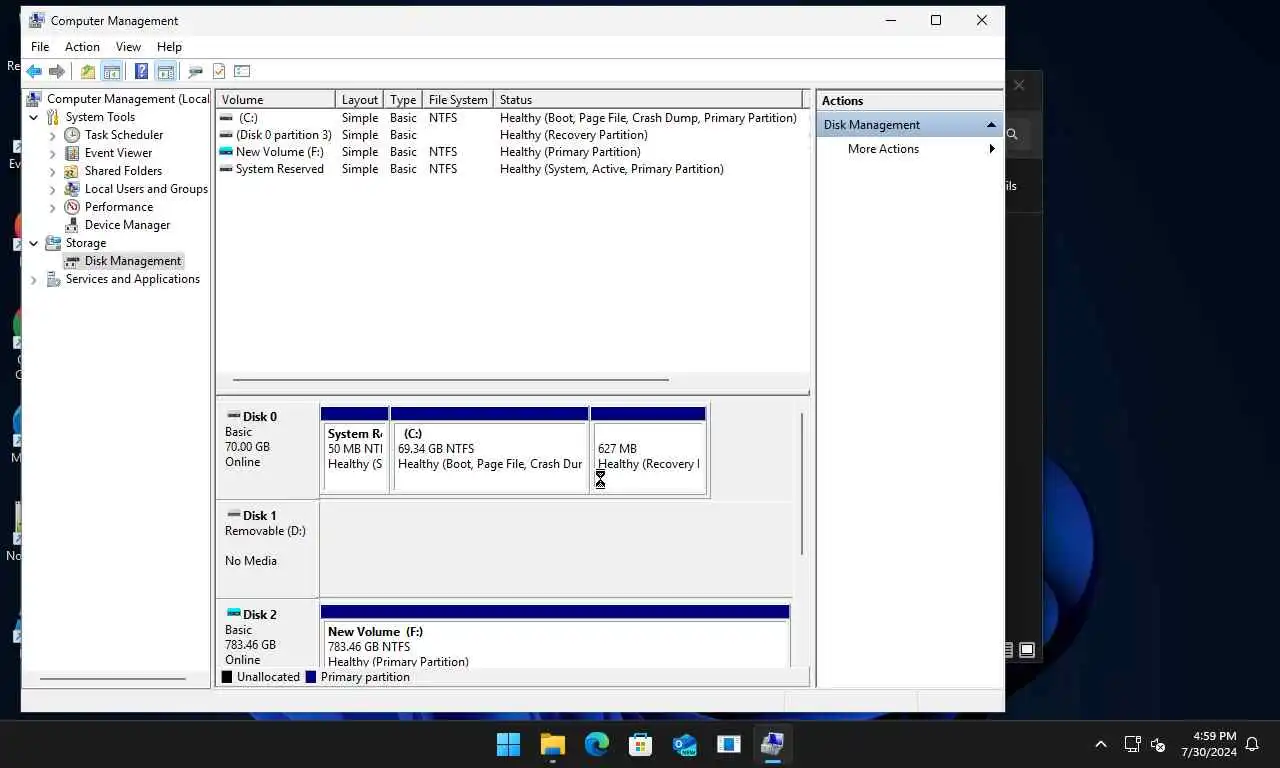Screen dimensions: 1280x768
Task: Click the checkmark document toolbar icon
Action: click(x=219, y=72)
